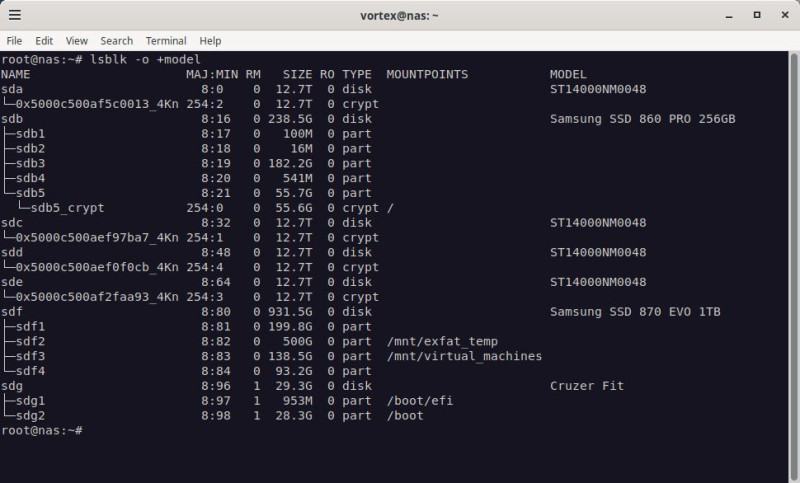This screenshot has height=483, width=800.
Task: Close the vortex@nas terminal window
Action: tap(785, 15)
